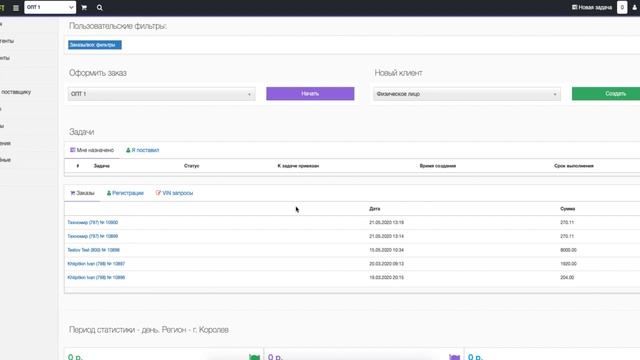Click the date '21.05.2020 13:19'

coord(387,222)
